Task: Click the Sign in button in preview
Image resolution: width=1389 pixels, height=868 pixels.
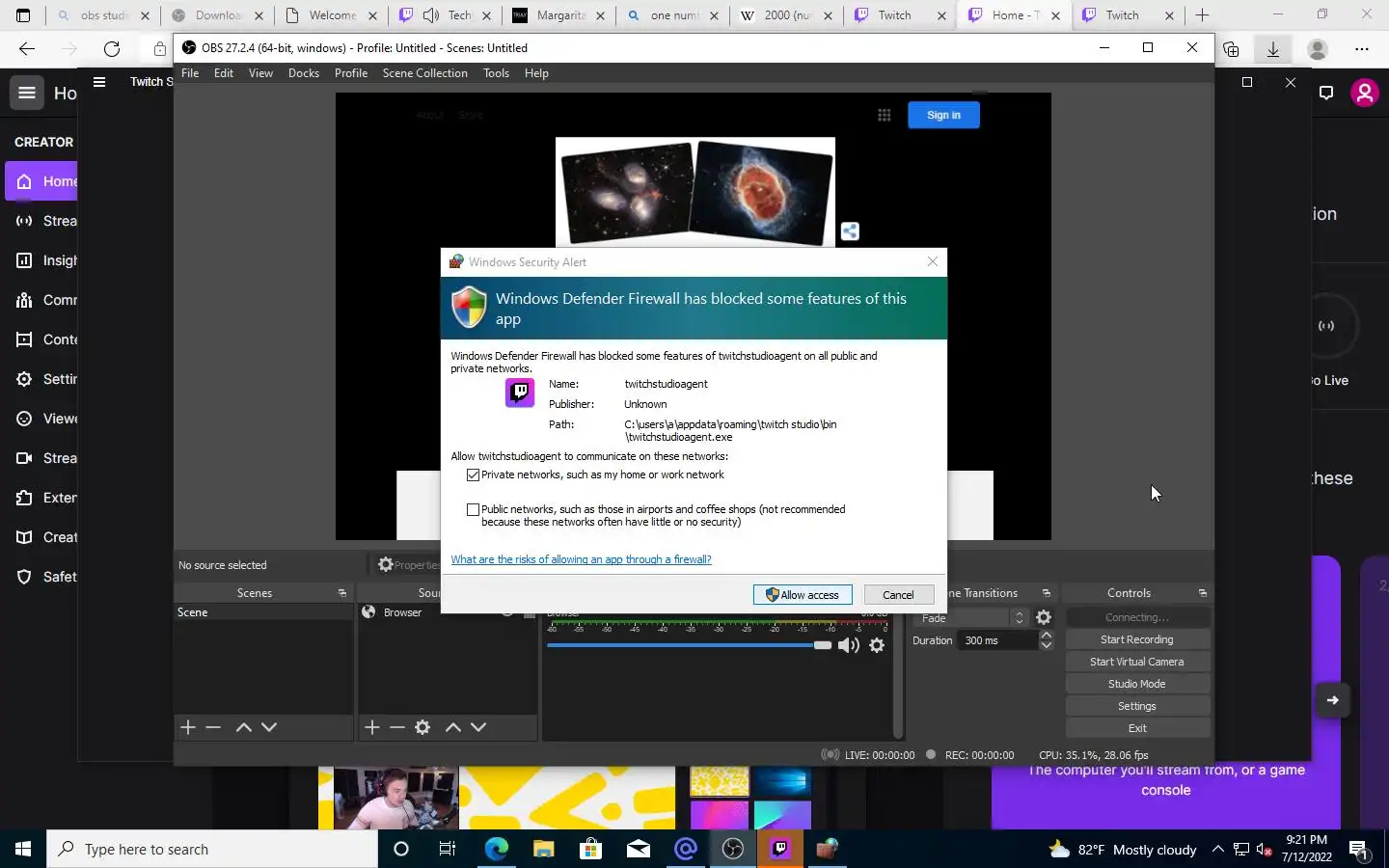Action: [943, 115]
